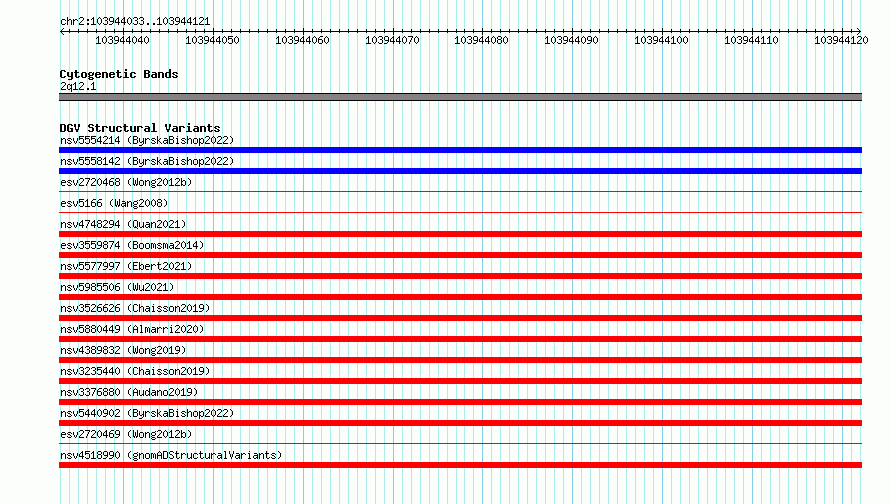This screenshot has width=890, height=504.
Task: Open variant nsv3235440 (Chaisson2019) label
Action: pyautogui.click(x=135, y=371)
